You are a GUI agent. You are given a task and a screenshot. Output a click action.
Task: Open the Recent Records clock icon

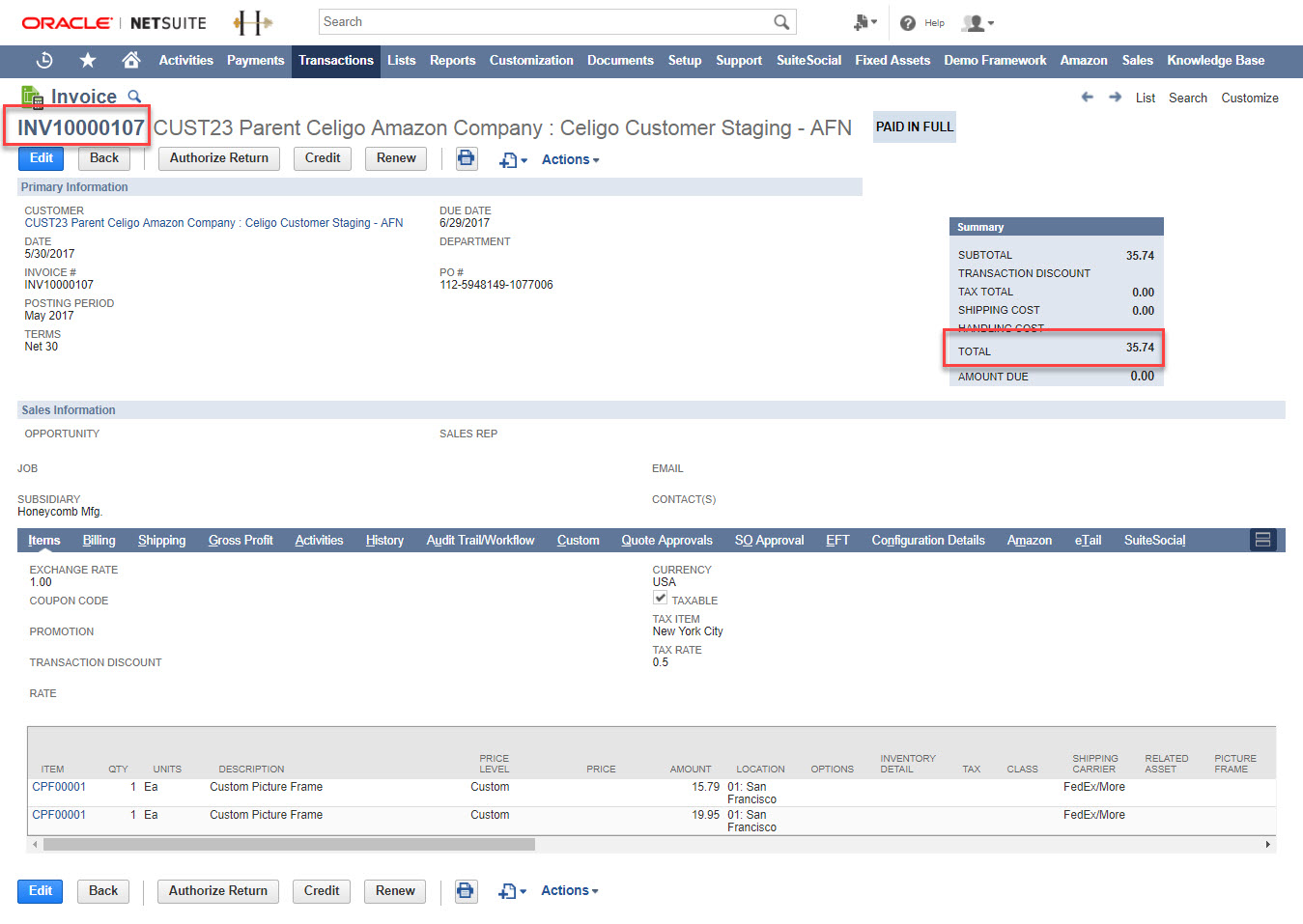click(44, 61)
